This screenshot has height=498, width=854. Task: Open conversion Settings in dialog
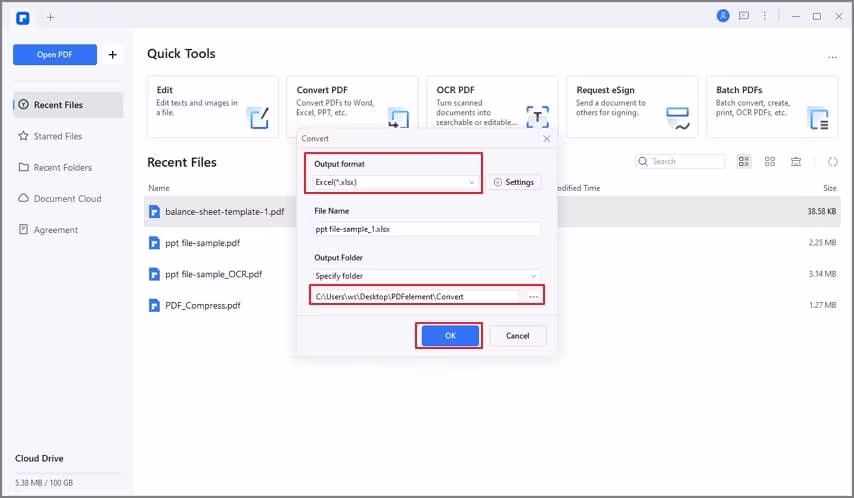pos(514,182)
